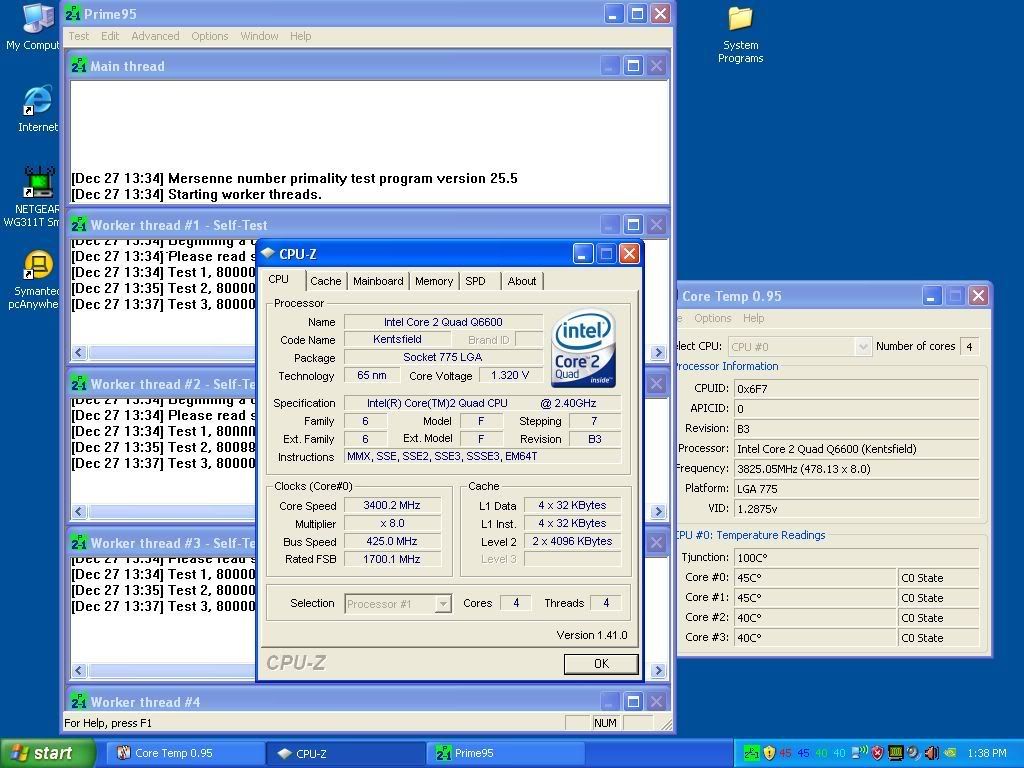Click the Prime95 title bar icon

click(x=73, y=14)
